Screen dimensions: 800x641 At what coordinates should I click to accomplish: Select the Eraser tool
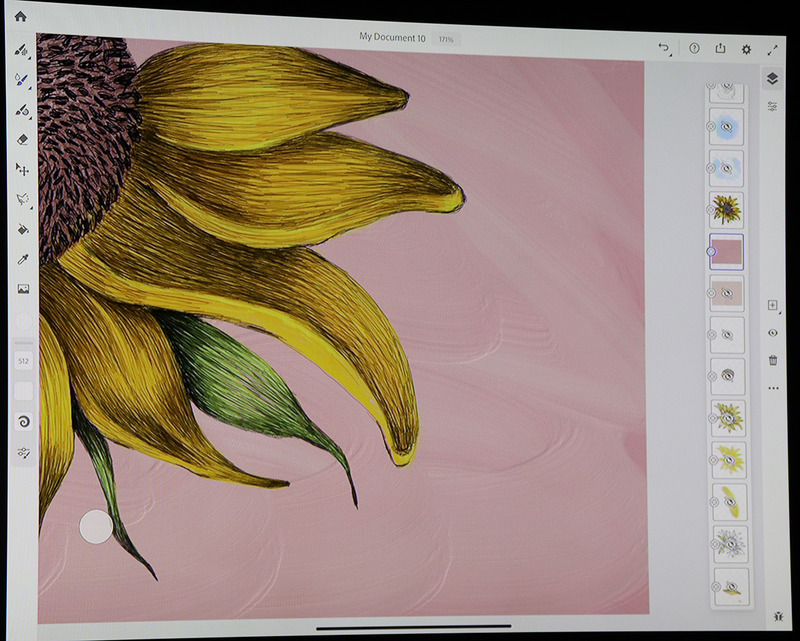(22, 140)
